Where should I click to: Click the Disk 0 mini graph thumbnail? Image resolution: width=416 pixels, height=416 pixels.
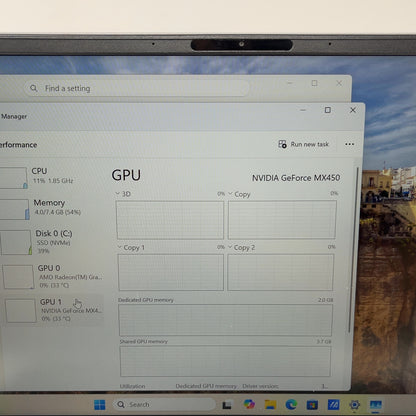pyautogui.click(x=16, y=242)
